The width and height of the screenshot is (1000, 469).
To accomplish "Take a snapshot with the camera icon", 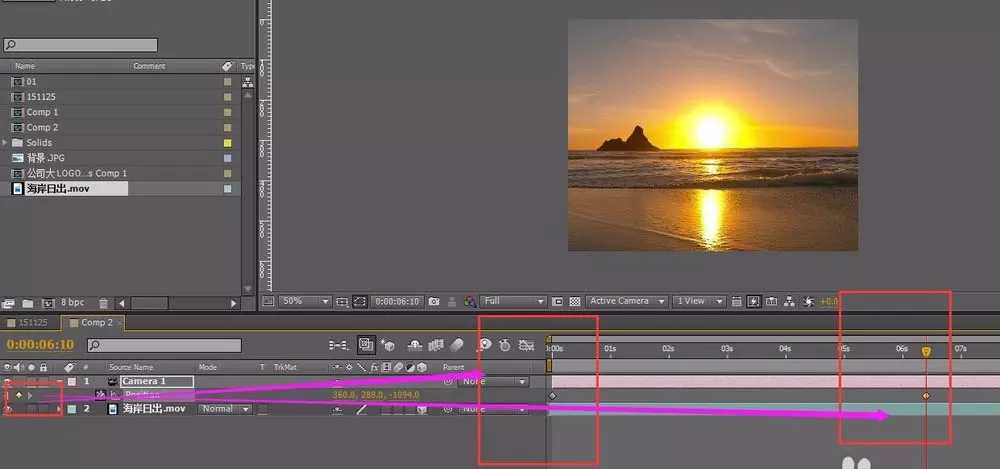I will point(434,301).
